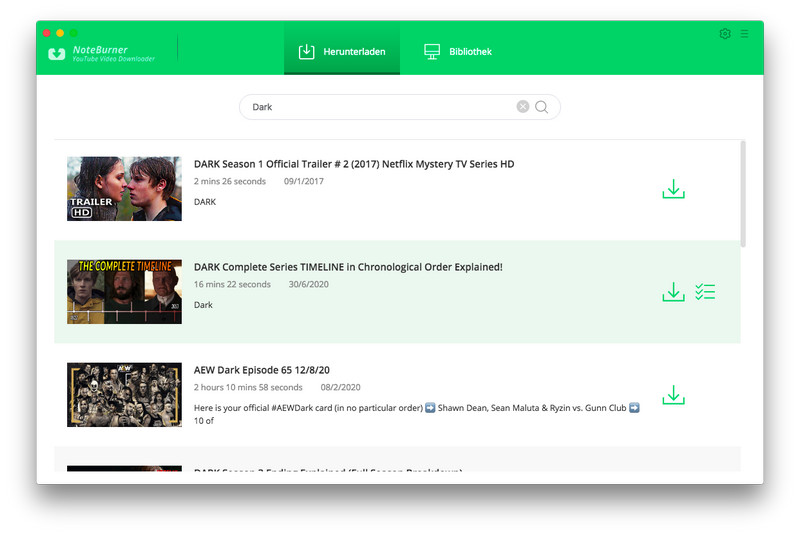Viewport: 800px width, 536px height.
Task: Click the results list vertical scrollbar
Action: tap(743, 194)
